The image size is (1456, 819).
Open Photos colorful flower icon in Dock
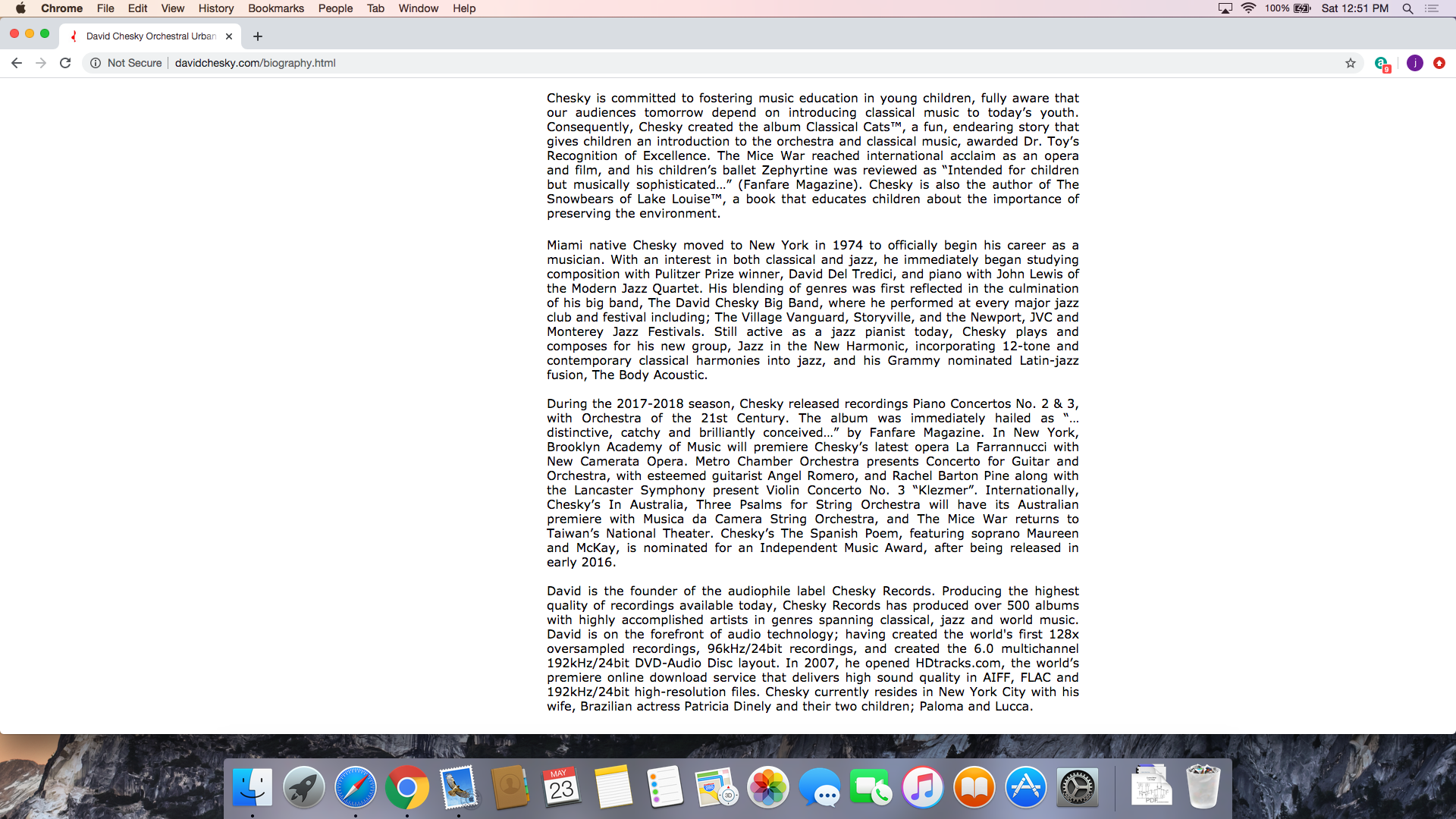pos(768,788)
